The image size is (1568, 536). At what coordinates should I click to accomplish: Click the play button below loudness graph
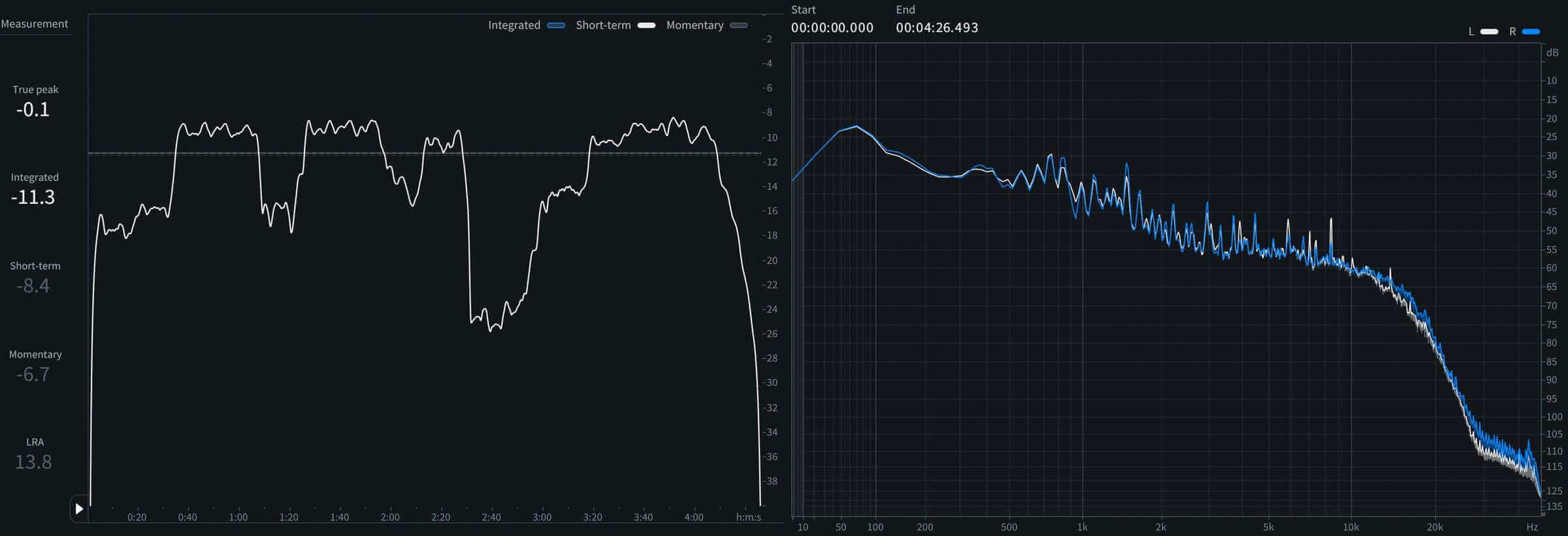(79, 509)
